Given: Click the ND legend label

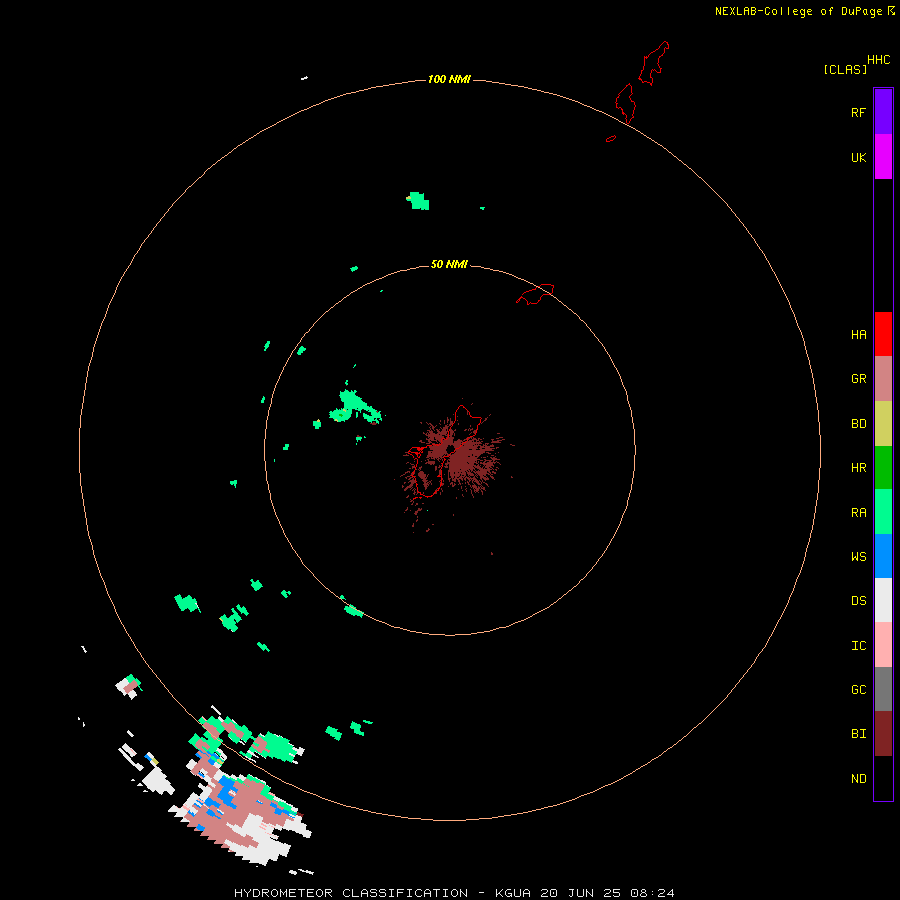Looking at the screenshot, I should [858, 778].
